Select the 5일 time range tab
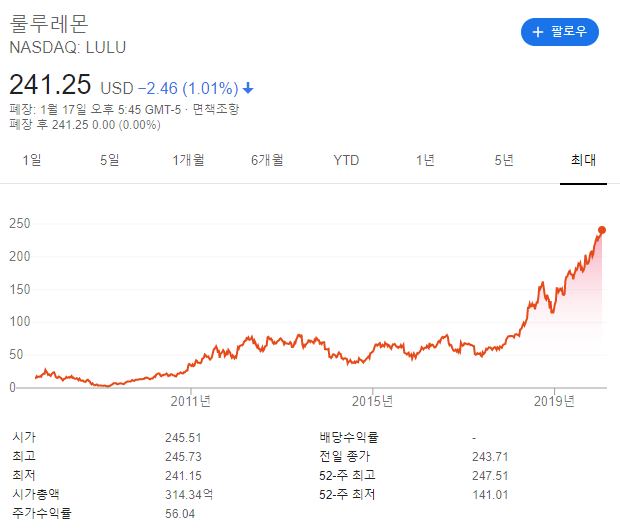Screen dimensions: 620x532 point(110,160)
